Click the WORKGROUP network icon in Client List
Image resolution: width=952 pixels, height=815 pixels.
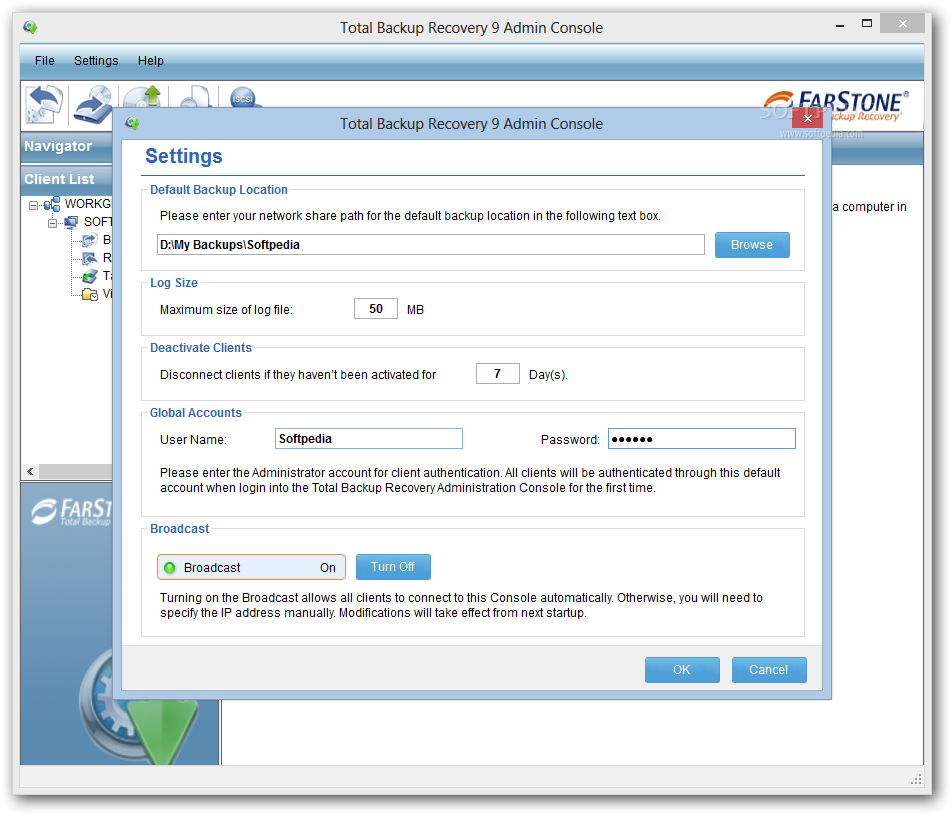(x=52, y=204)
